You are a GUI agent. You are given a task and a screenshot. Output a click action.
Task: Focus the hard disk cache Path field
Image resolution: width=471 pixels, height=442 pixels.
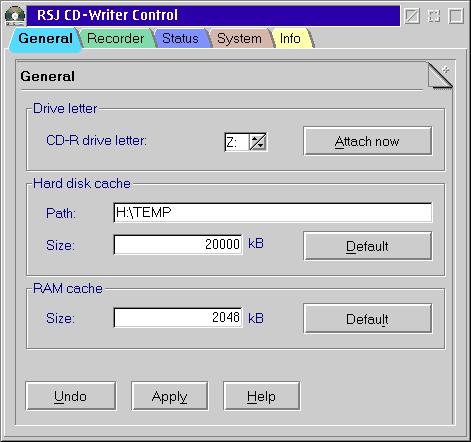[x=273, y=212]
